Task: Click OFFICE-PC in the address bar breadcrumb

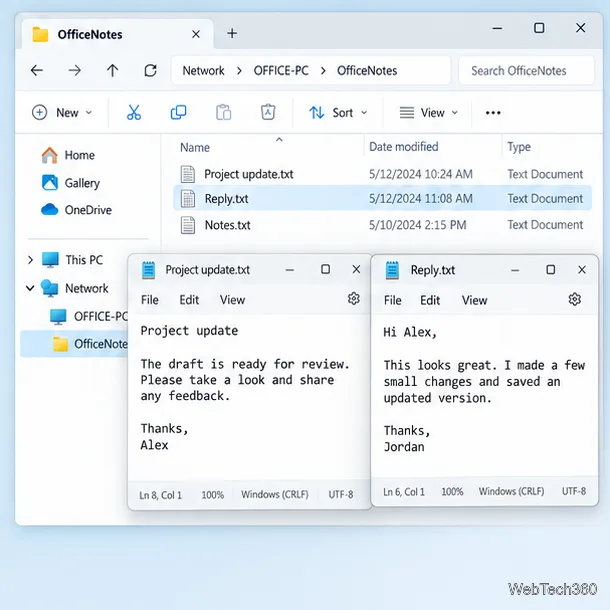Action: [x=281, y=71]
